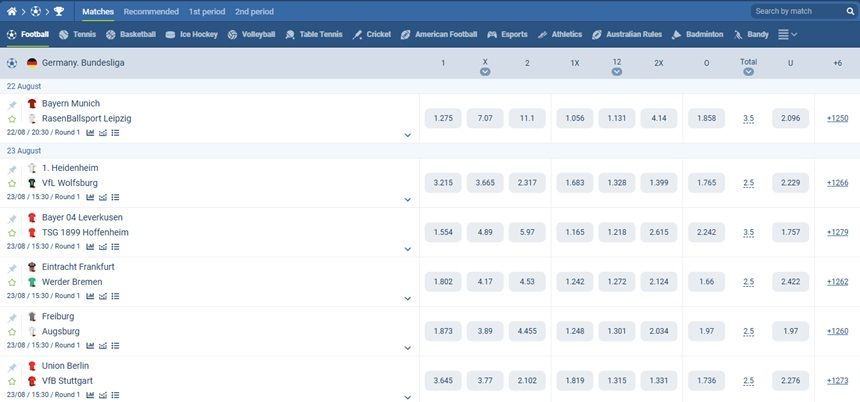Open the X column market dropdown

coord(485,72)
